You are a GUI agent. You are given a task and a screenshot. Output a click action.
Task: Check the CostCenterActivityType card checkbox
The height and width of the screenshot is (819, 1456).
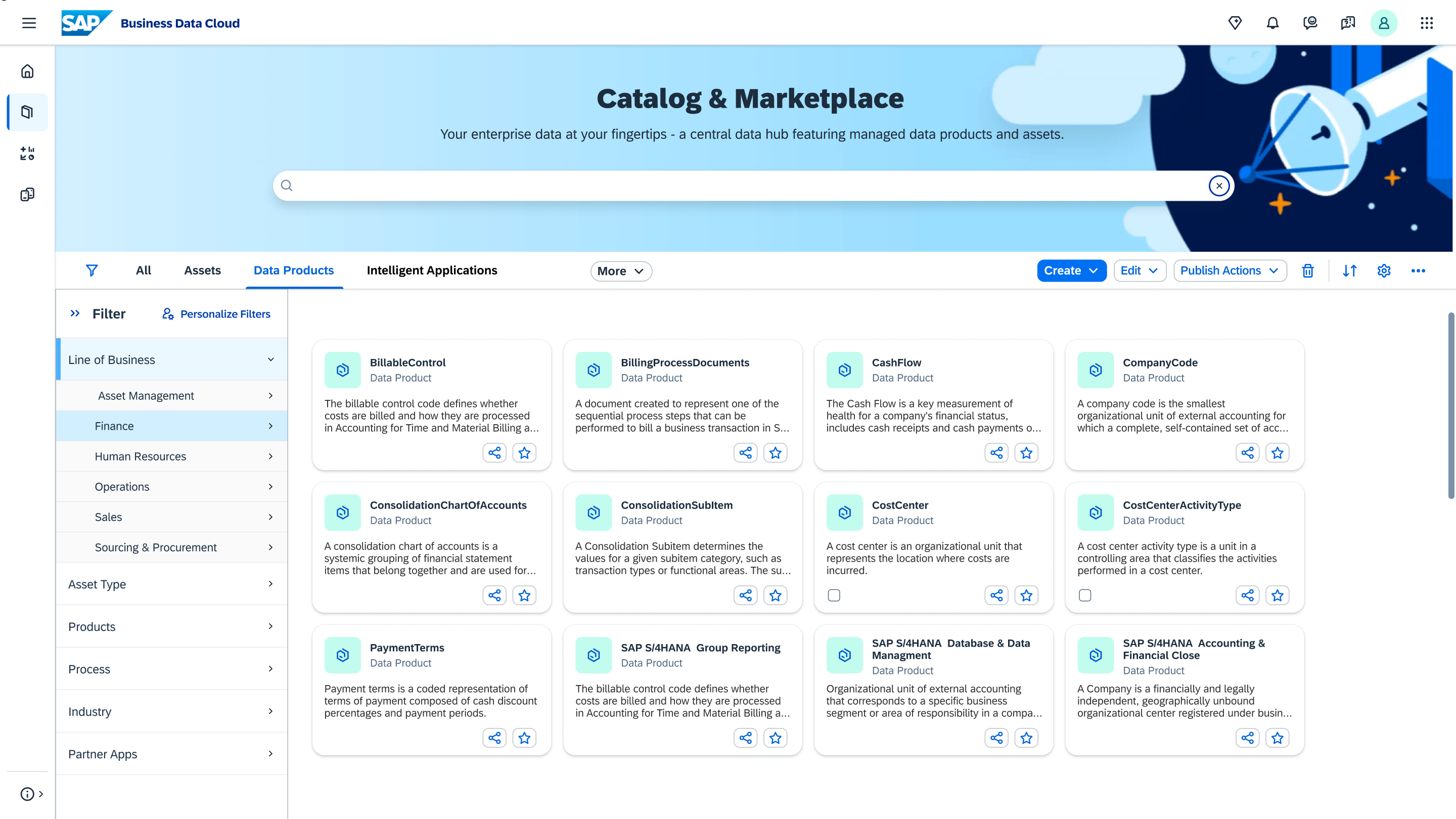[x=1084, y=595]
